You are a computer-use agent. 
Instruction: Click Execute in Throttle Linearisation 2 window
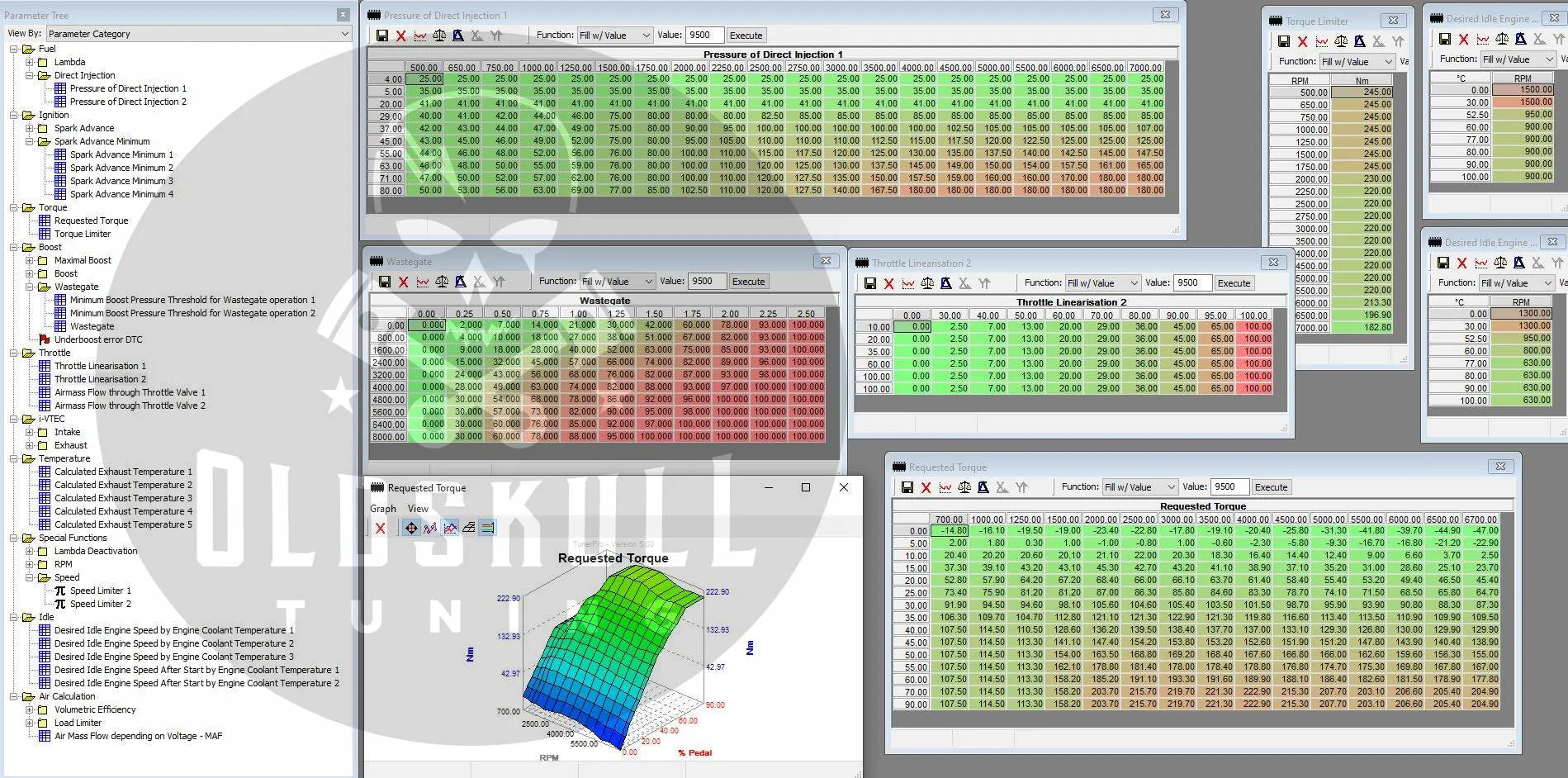1234,283
